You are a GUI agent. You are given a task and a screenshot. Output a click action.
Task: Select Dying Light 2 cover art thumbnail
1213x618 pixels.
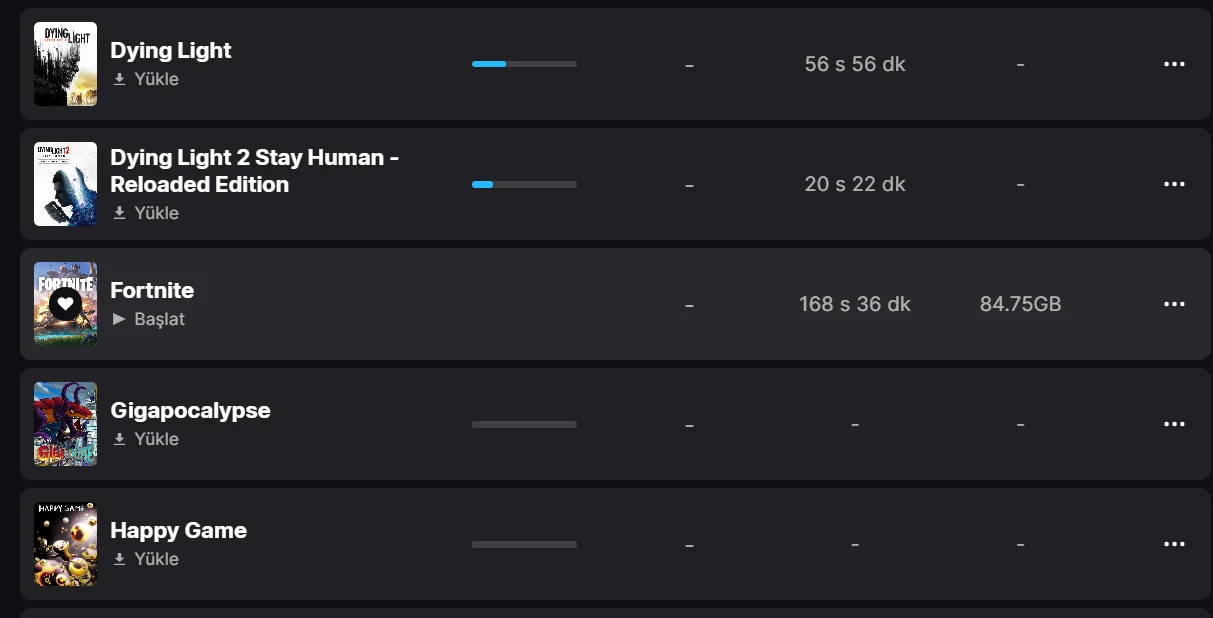tap(65, 184)
